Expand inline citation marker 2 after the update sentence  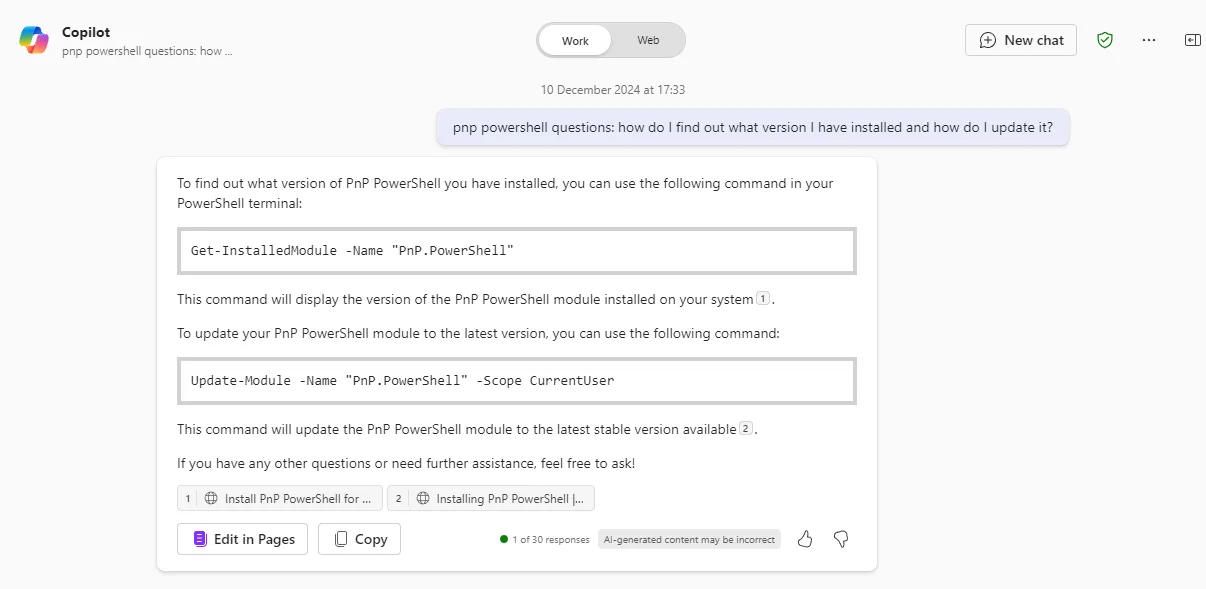[745, 428]
